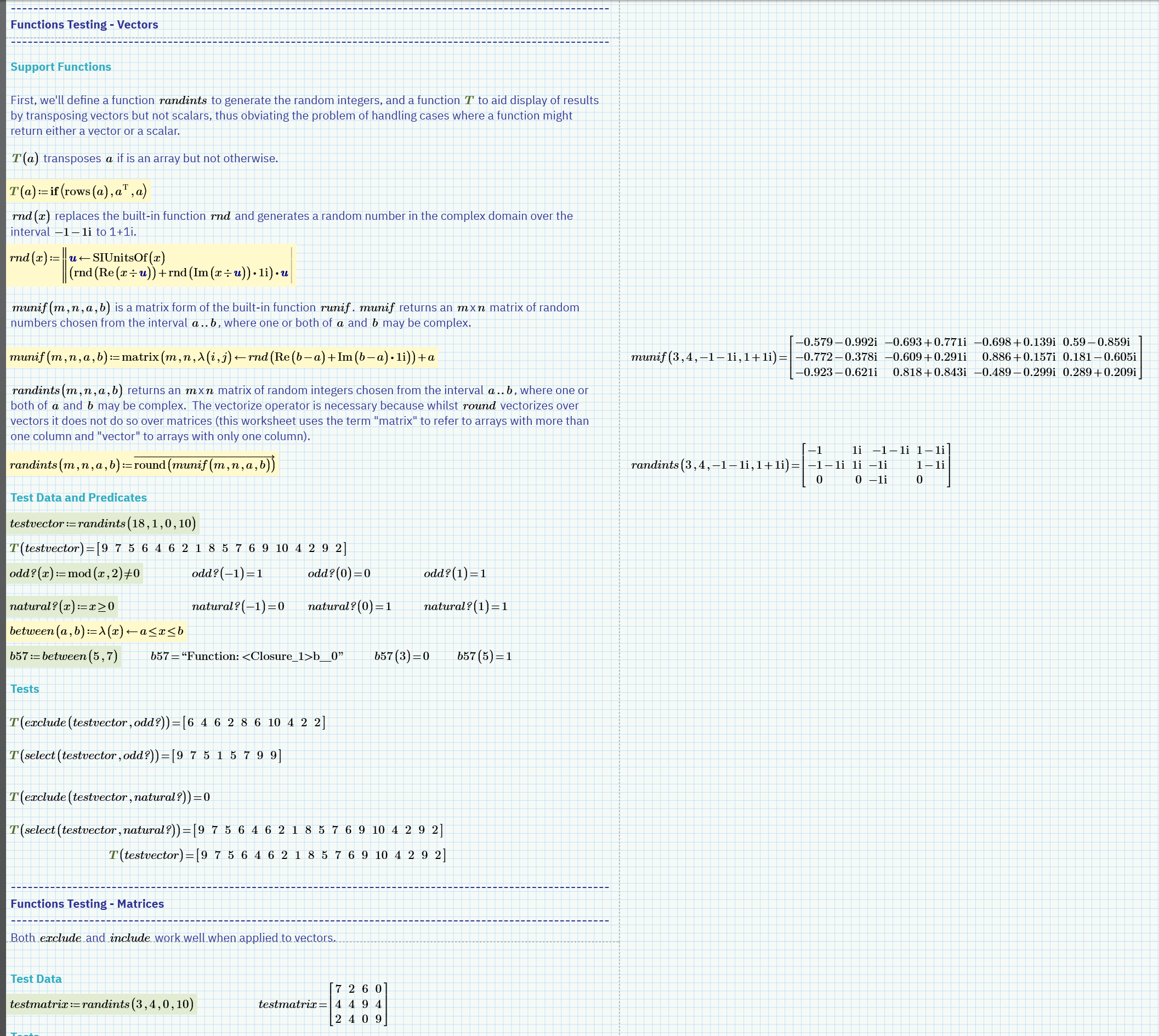Select the Functions Testing - Matrices heading
This screenshot has width=1159, height=1036.
point(88,903)
